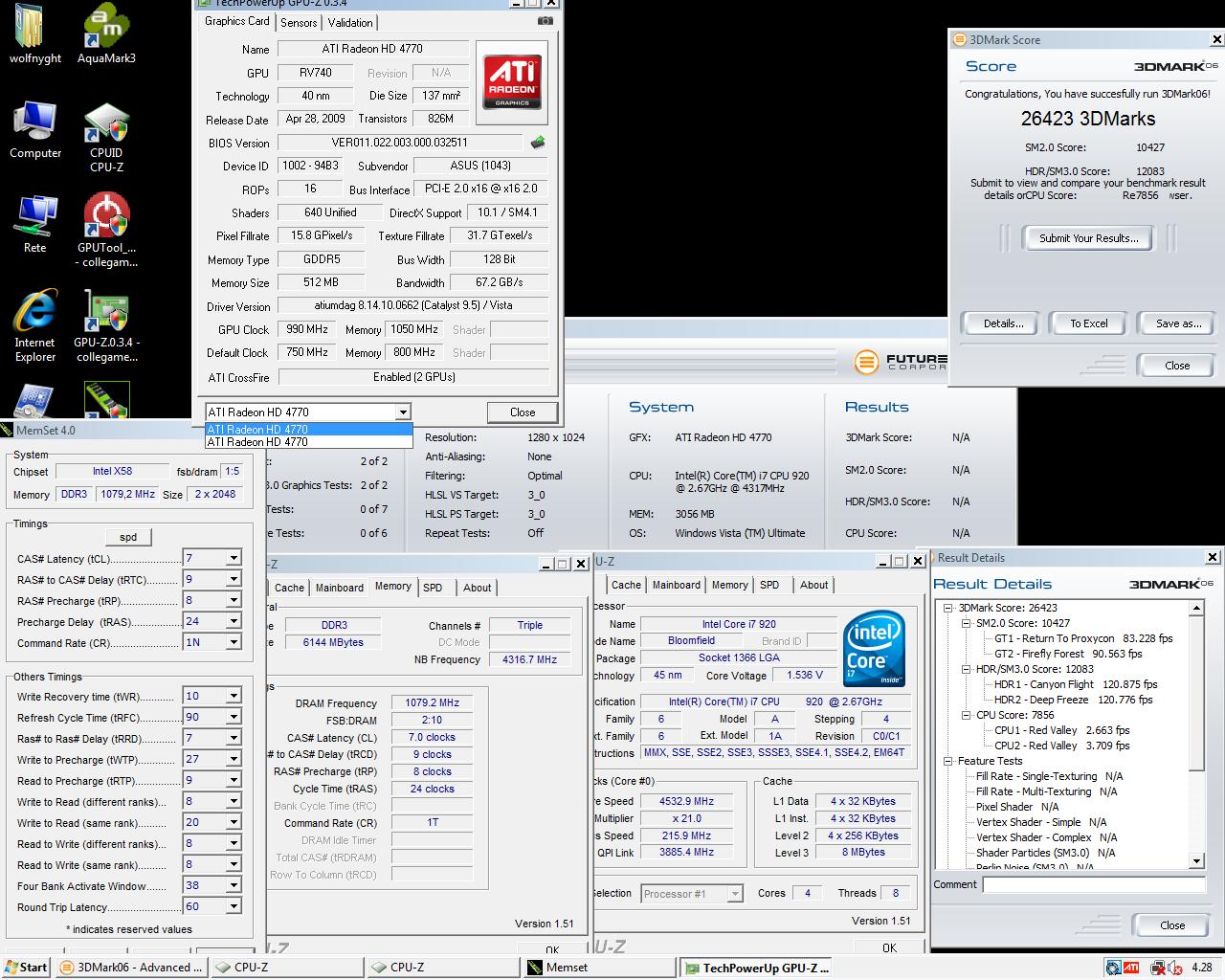Image resolution: width=1225 pixels, height=980 pixels.
Task: Click the BIOS save chip icon in GPU-Z
Action: pos(538,143)
